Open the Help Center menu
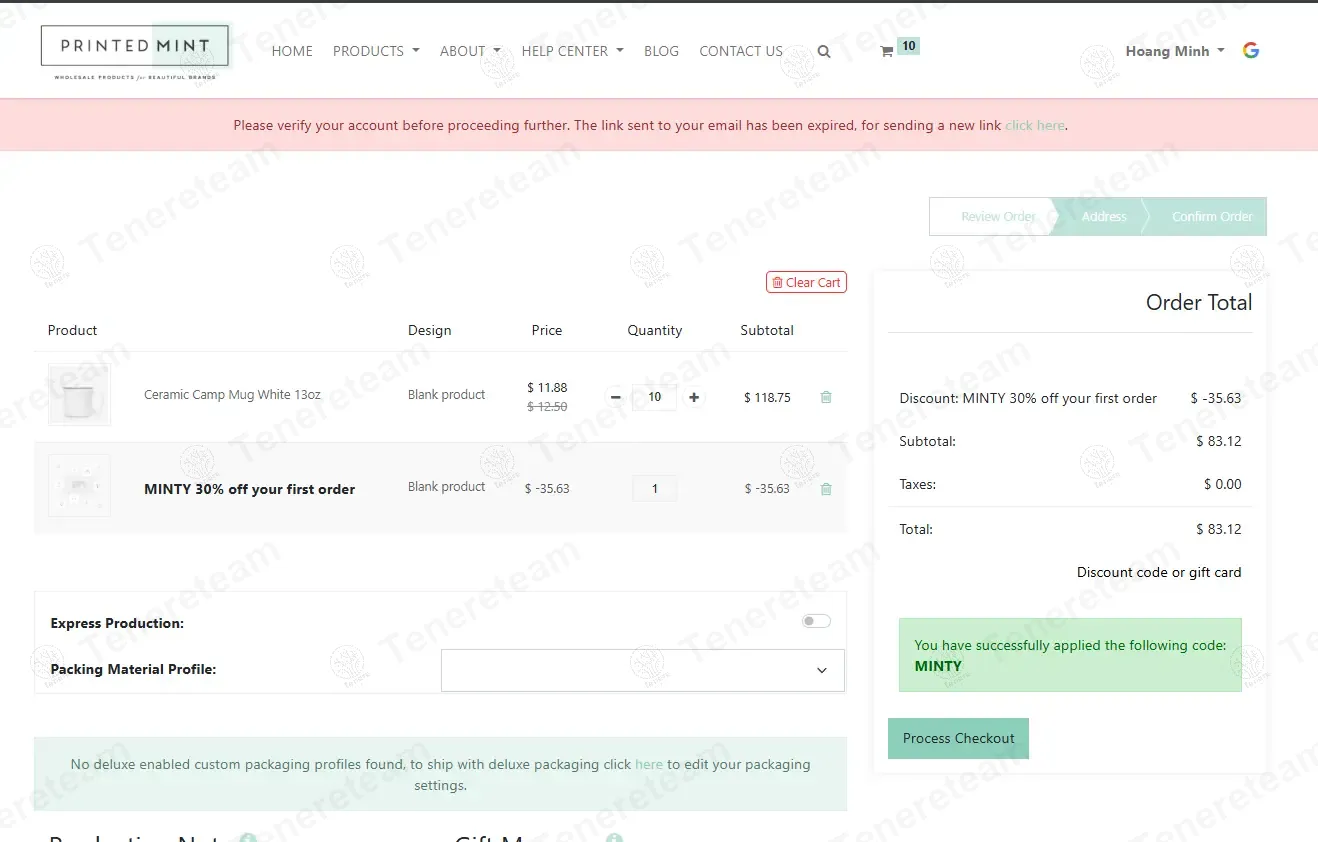Image resolution: width=1318 pixels, height=842 pixels. click(x=572, y=51)
